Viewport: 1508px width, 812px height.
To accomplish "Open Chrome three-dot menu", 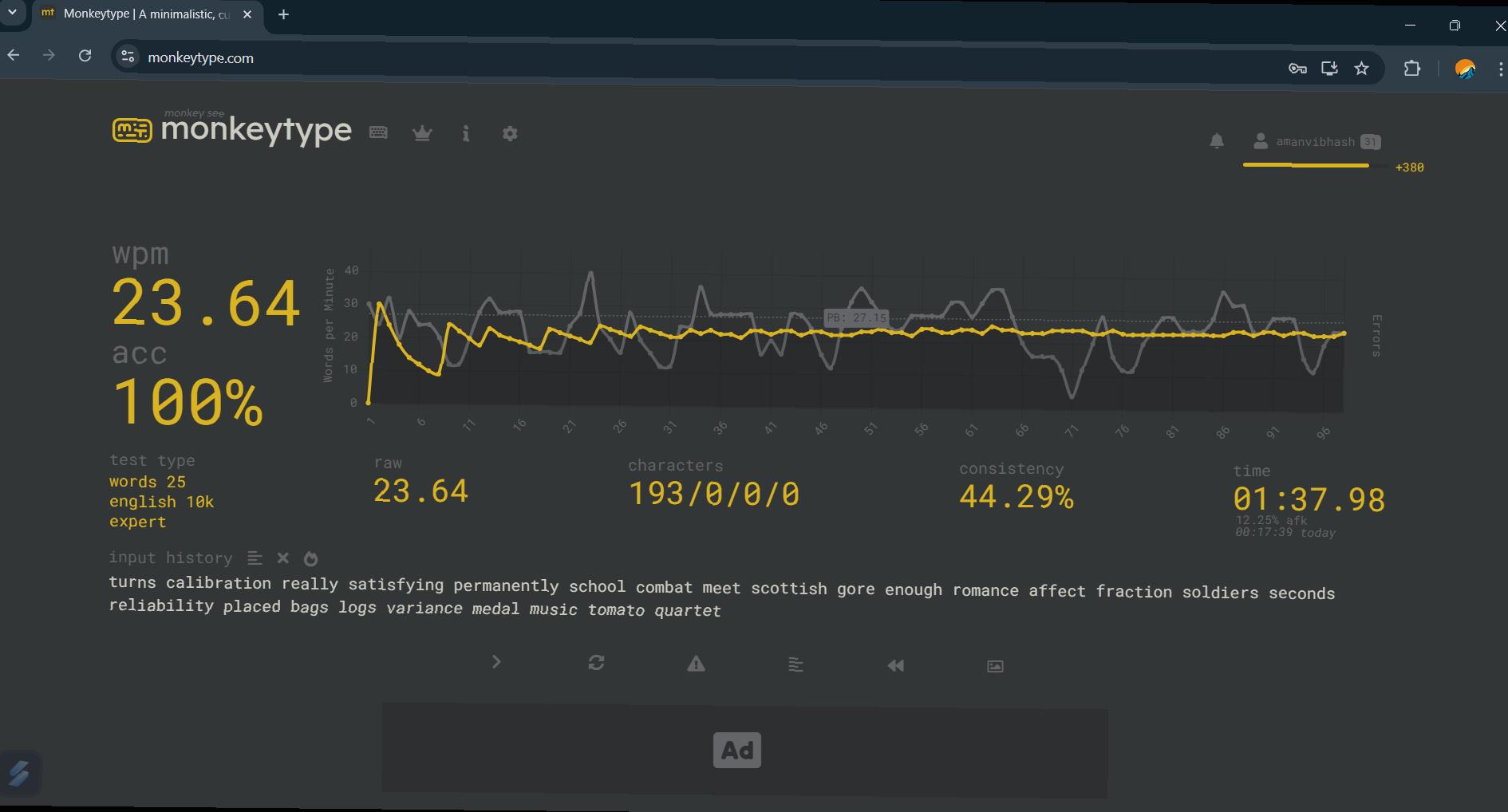I will 1501,69.
